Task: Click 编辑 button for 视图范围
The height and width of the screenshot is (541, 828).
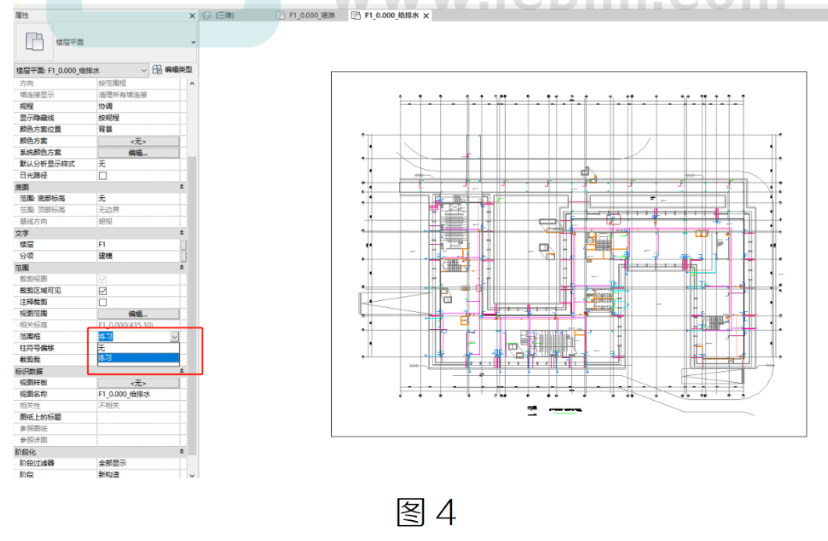Action: click(x=138, y=314)
